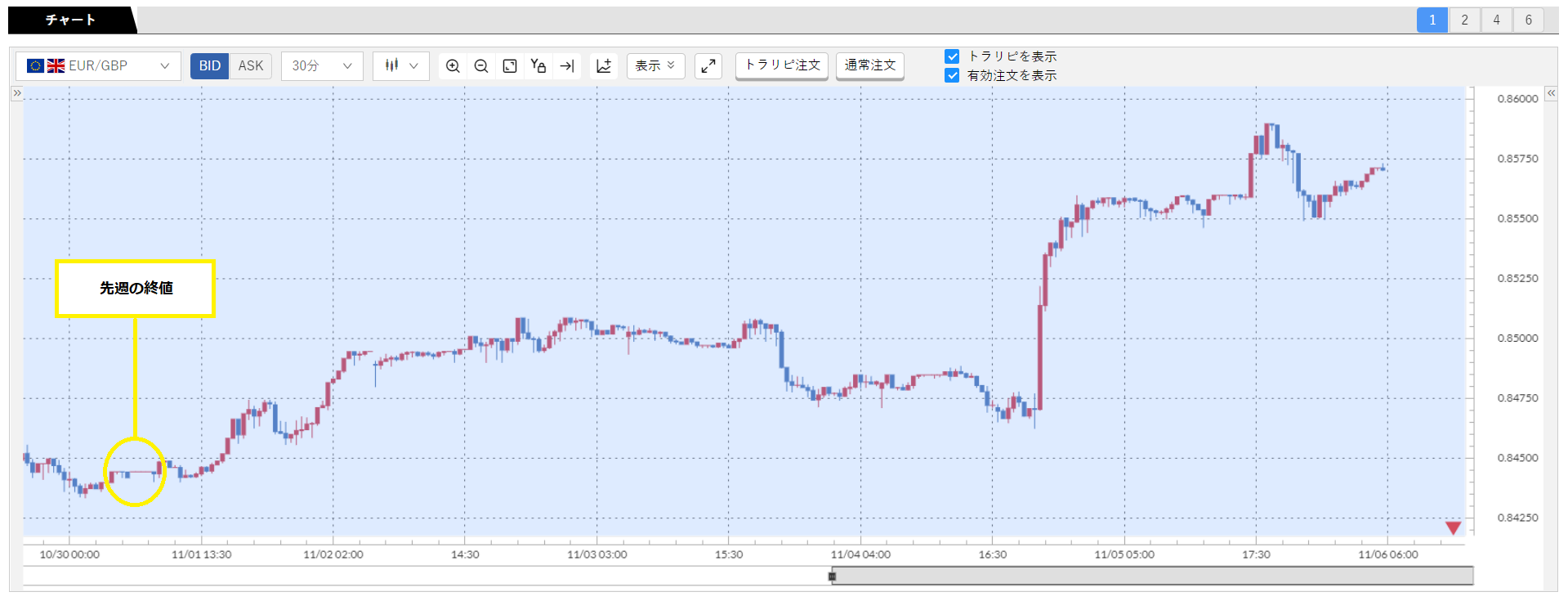The image size is (1568, 601).
Task: Click the 0.84500 price axis label
Action: click(x=1517, y=458)
